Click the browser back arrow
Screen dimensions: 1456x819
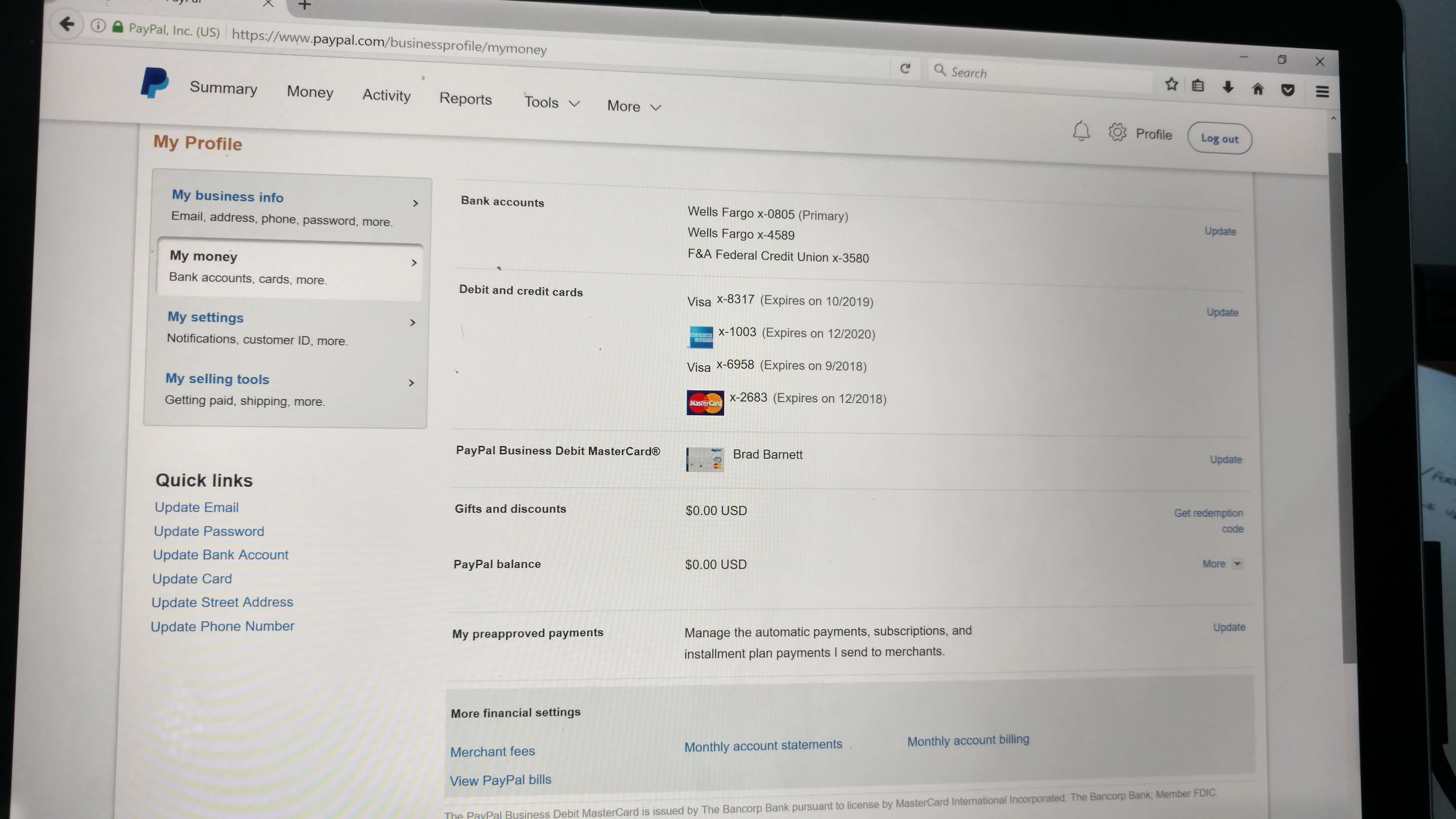coord(67,24)
